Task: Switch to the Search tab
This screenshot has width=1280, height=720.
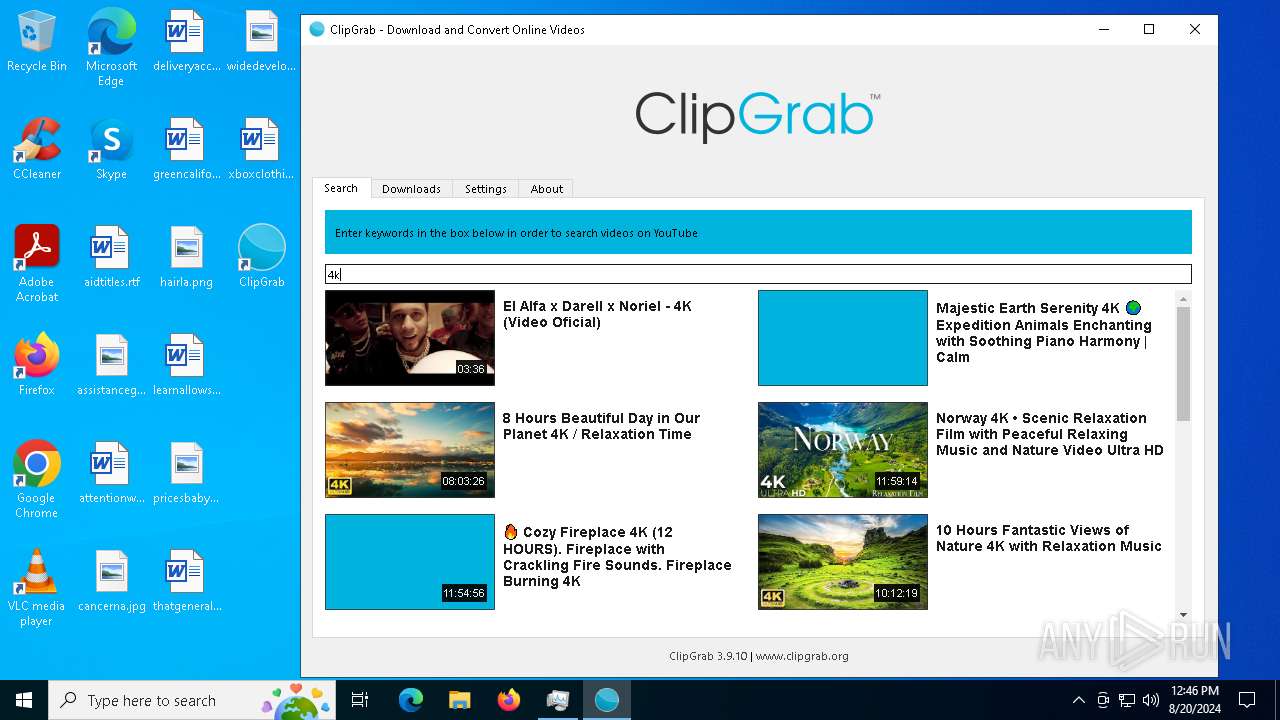Action: [341, 188]
